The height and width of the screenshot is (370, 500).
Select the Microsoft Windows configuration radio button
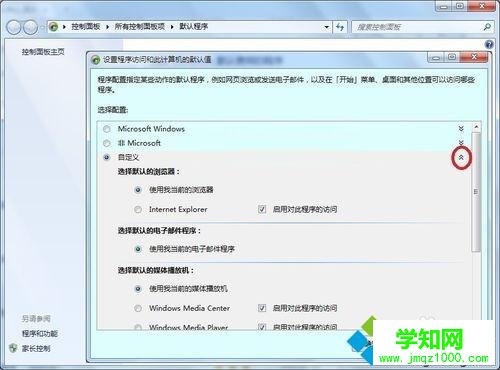(107, 129)
